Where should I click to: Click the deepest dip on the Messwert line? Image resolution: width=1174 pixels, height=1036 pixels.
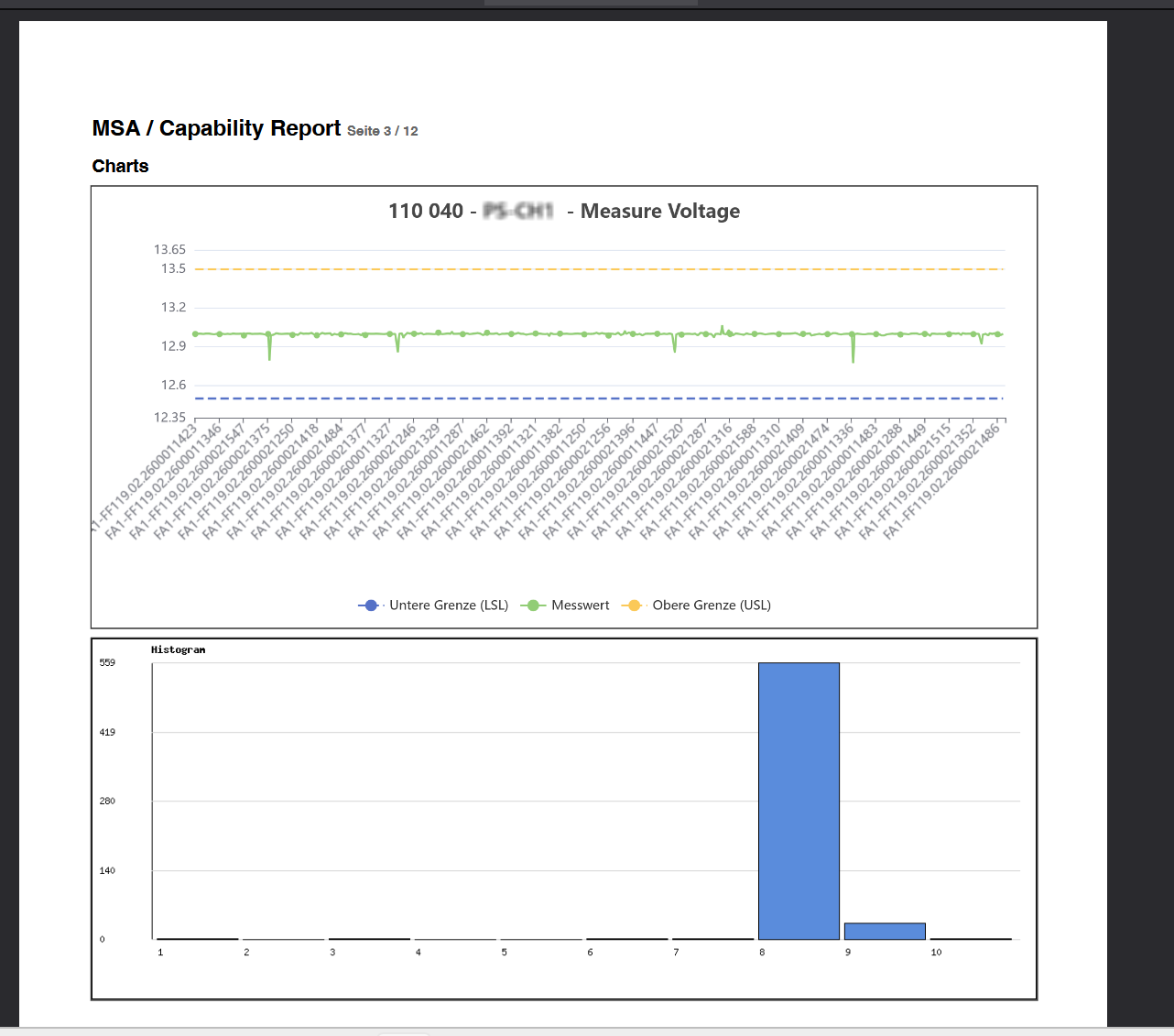tap(853, 358)
